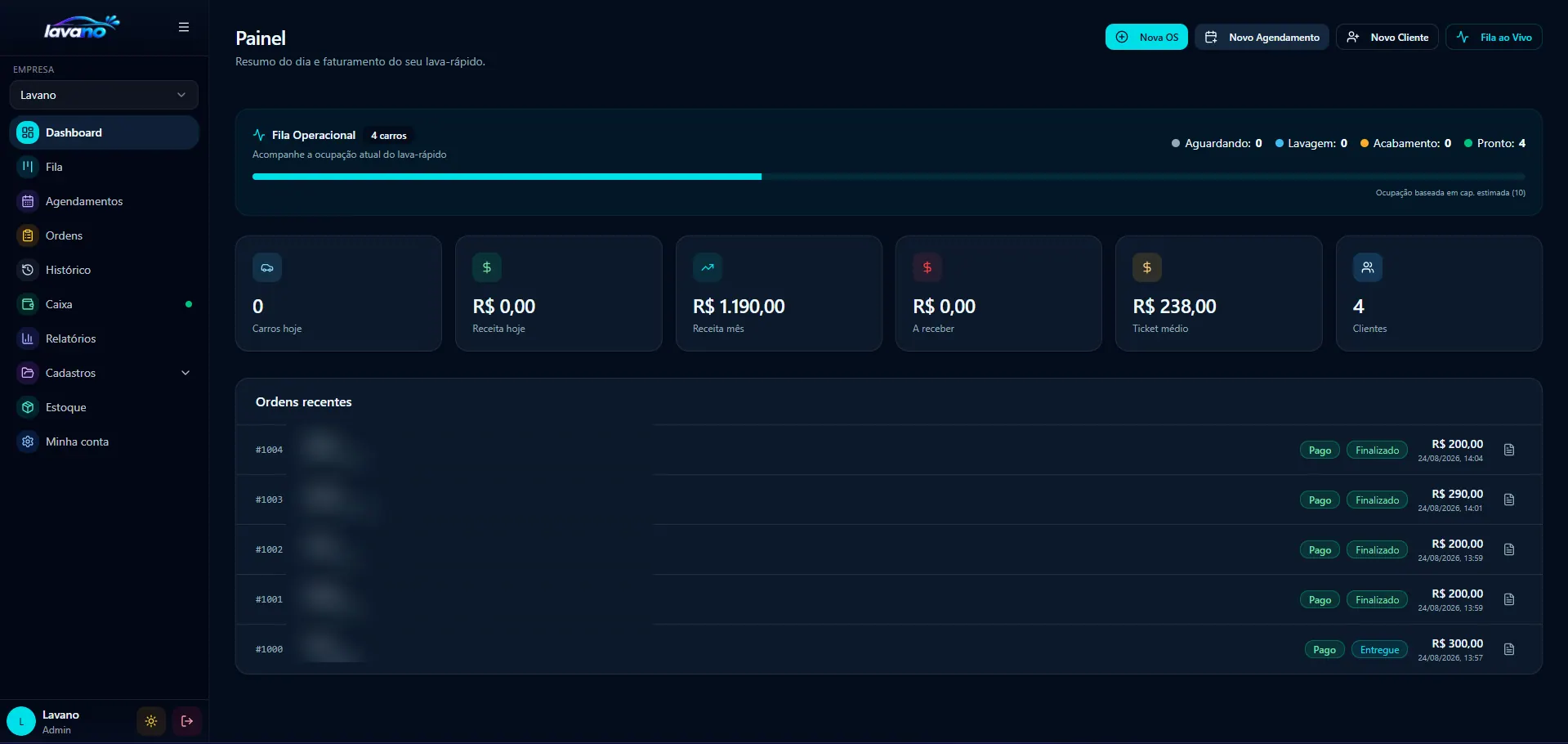Viewport: 1568px width, 744px height.
Task: Click the Minha conta gear icon
Action: [x=28, y=441]
